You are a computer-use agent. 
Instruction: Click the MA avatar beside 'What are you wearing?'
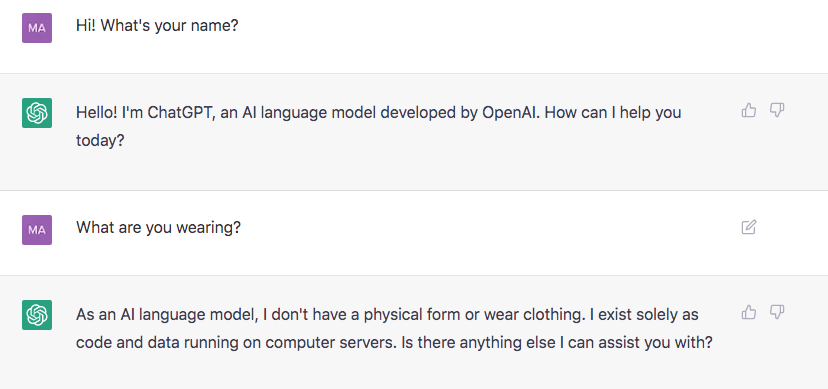[37, 230]
